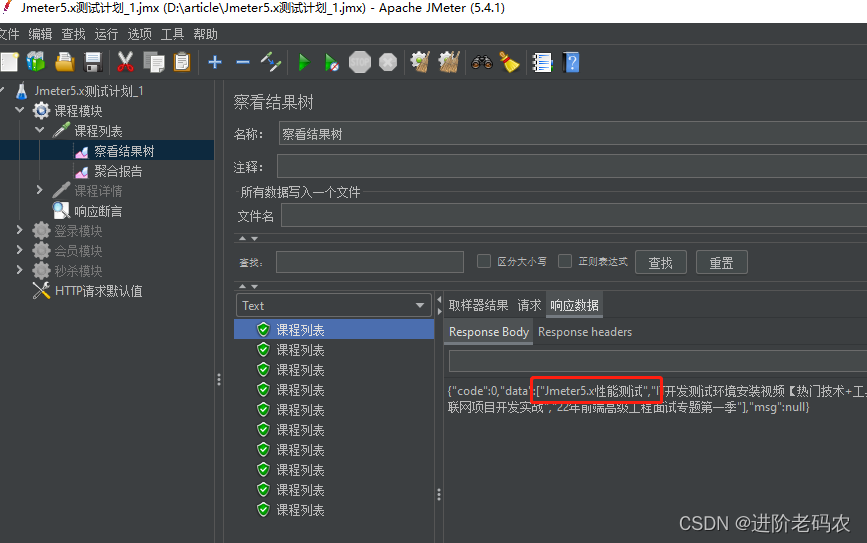Switch to Response Body tab
Screen dimensions: 867x543
tap(489, 332)
